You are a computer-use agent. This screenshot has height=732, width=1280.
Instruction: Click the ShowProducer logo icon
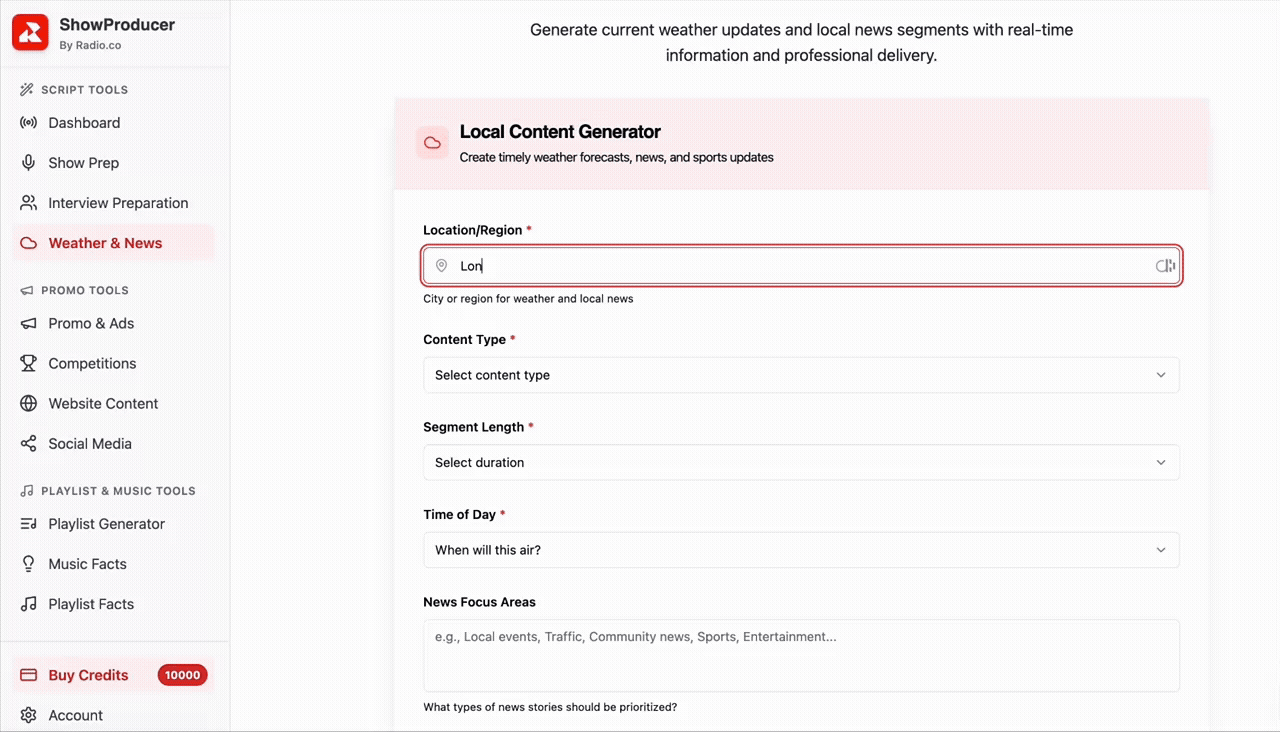(30, 32)
